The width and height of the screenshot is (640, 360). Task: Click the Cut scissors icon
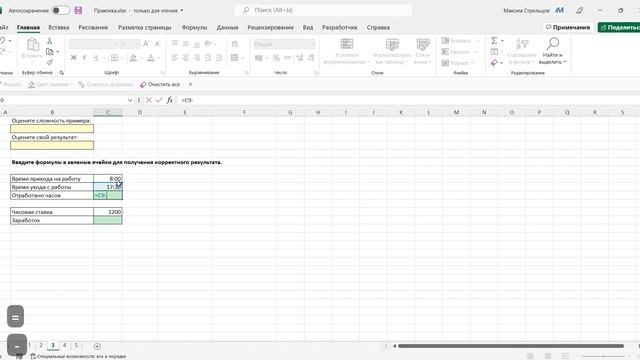tap(49, 41)
